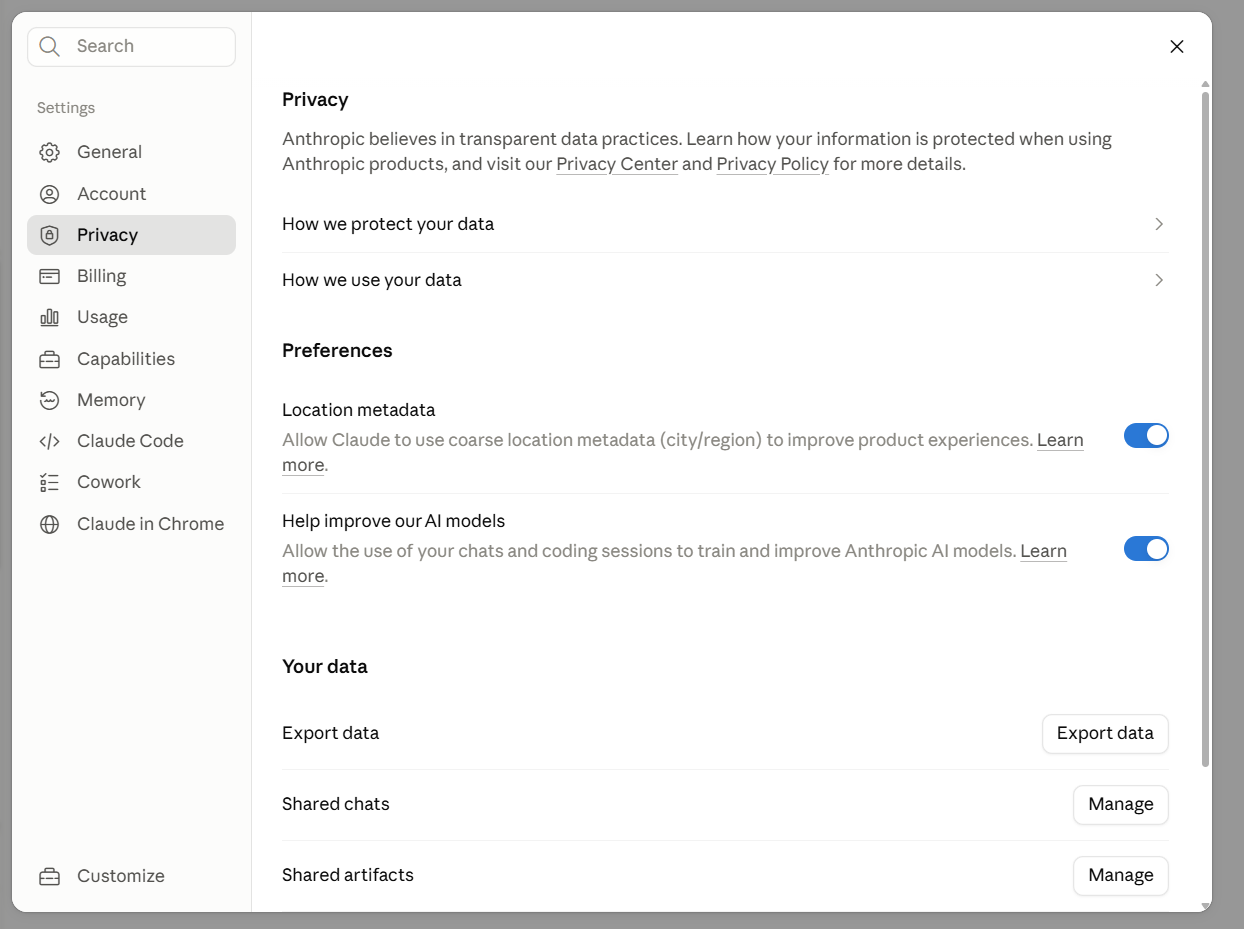The image size is (1244, 929).
Task: Click the Usage bar chart icon
Action: click(x=49, y=317)
